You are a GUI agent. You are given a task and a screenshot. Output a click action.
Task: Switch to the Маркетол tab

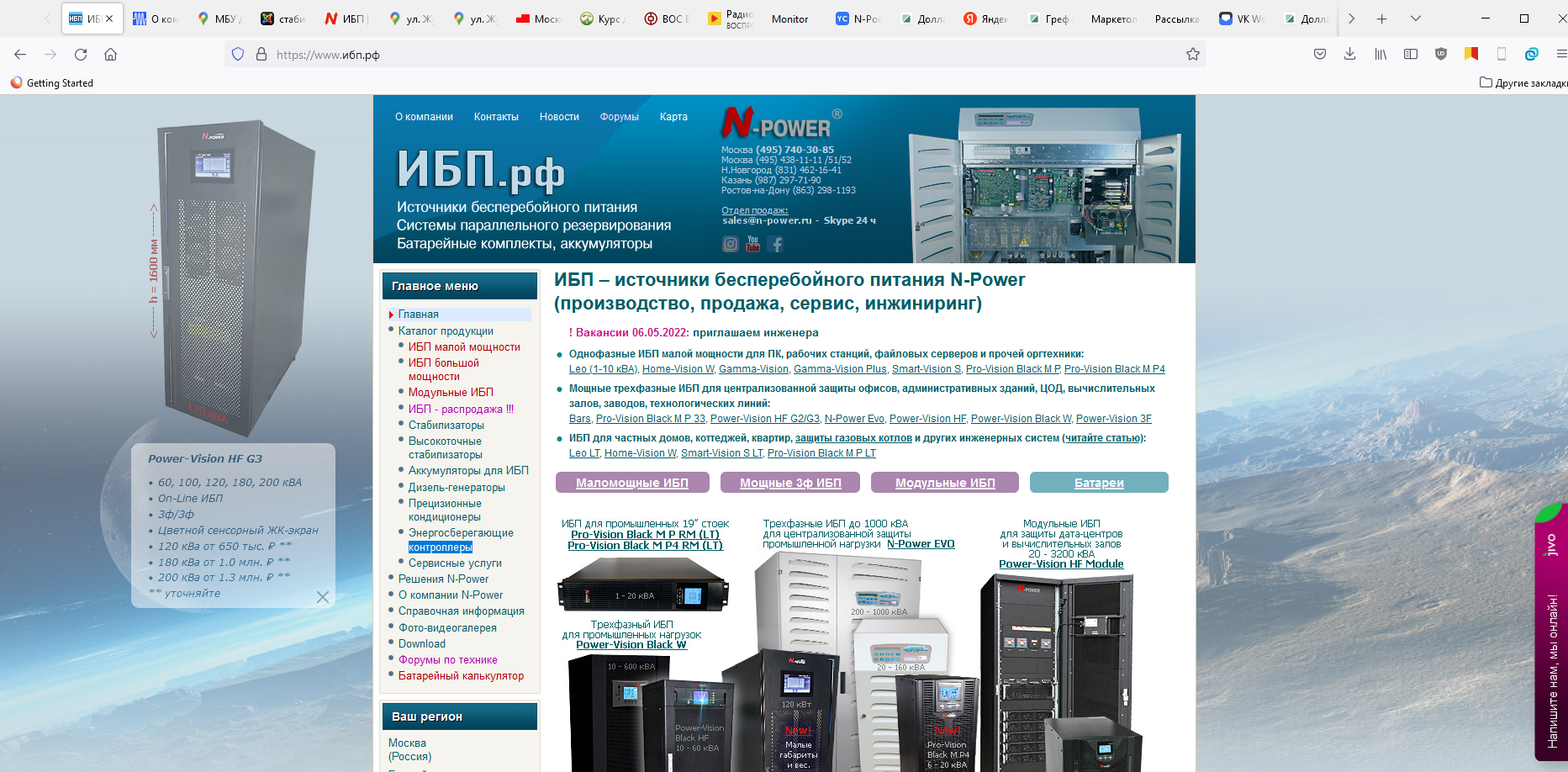point(1112,19)
